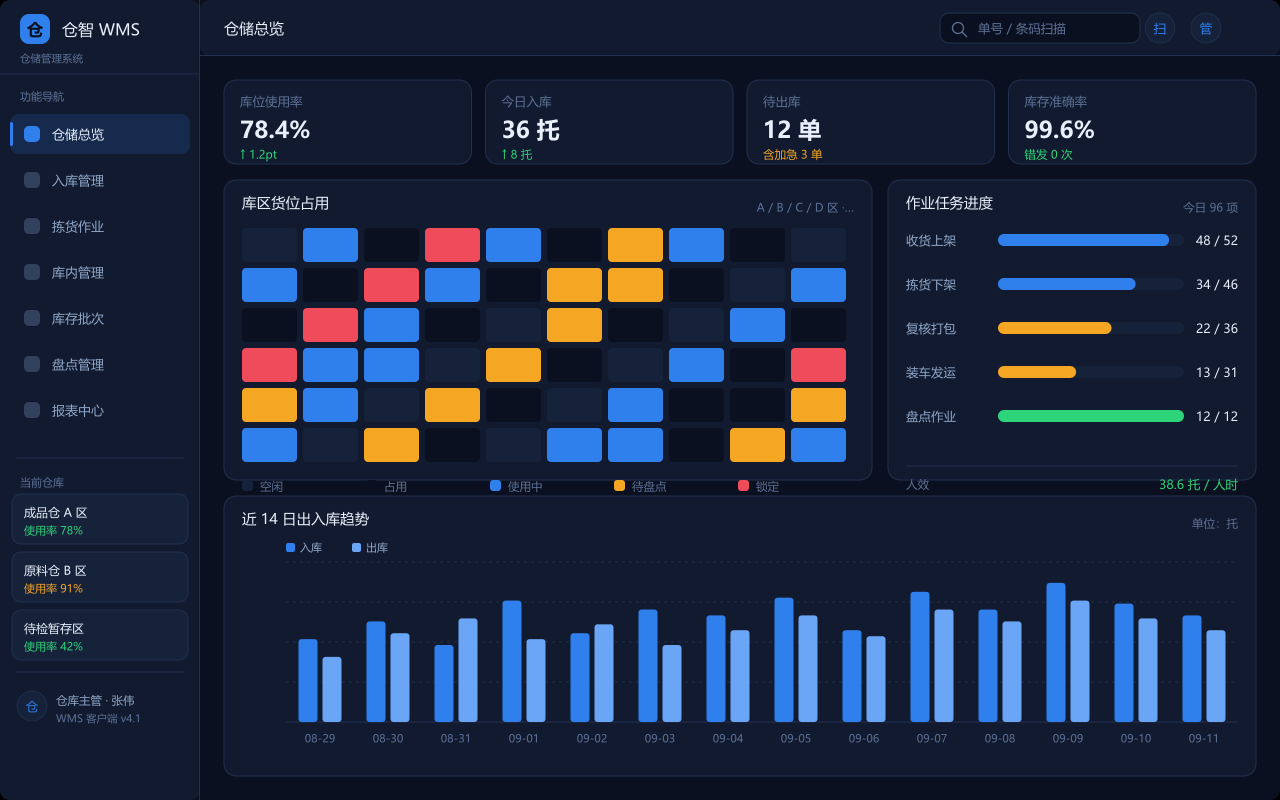Open the 今日入库 36 托 card

609,122
